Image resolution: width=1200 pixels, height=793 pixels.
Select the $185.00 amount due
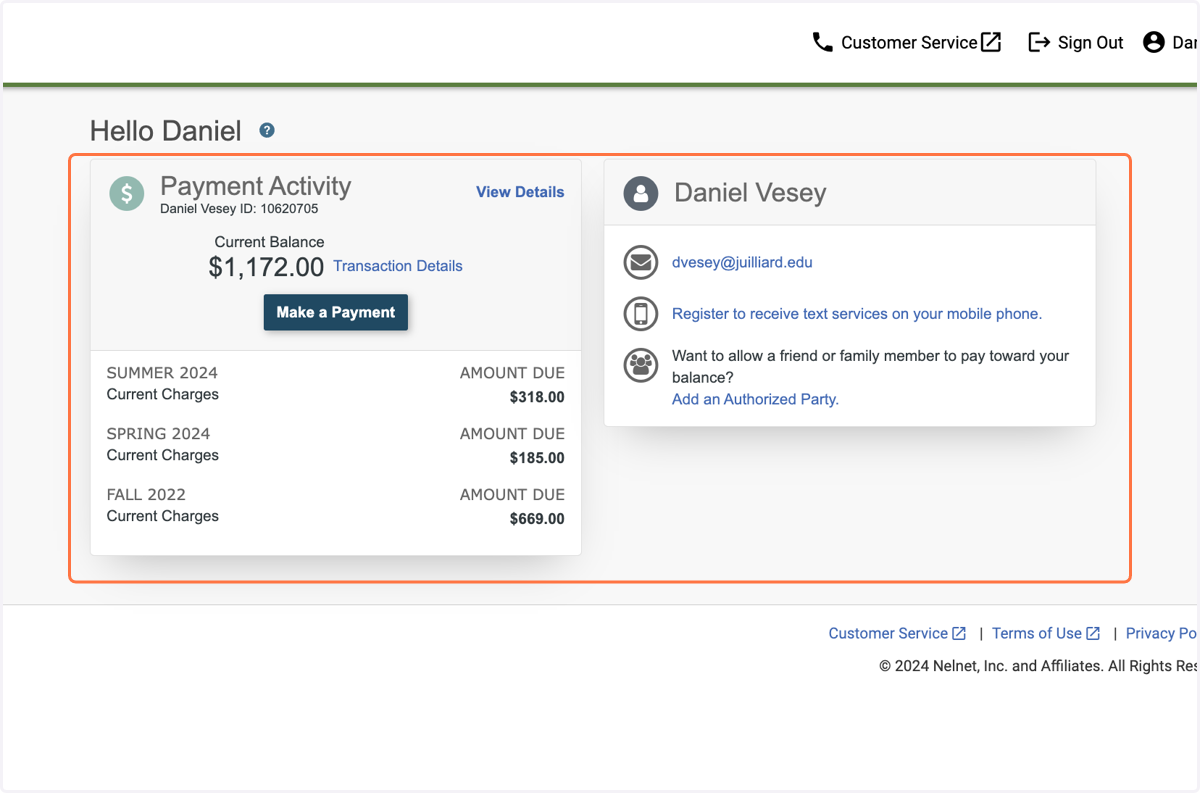click(537, 458)
